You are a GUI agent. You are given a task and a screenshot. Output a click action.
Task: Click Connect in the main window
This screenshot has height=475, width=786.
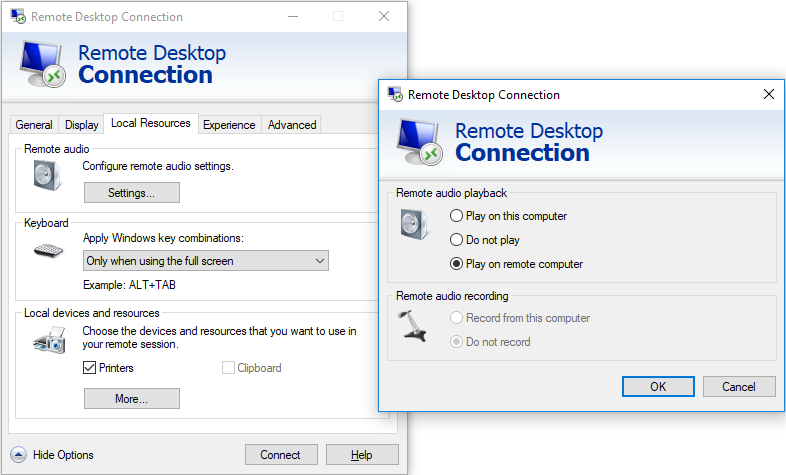coord(281,454)
